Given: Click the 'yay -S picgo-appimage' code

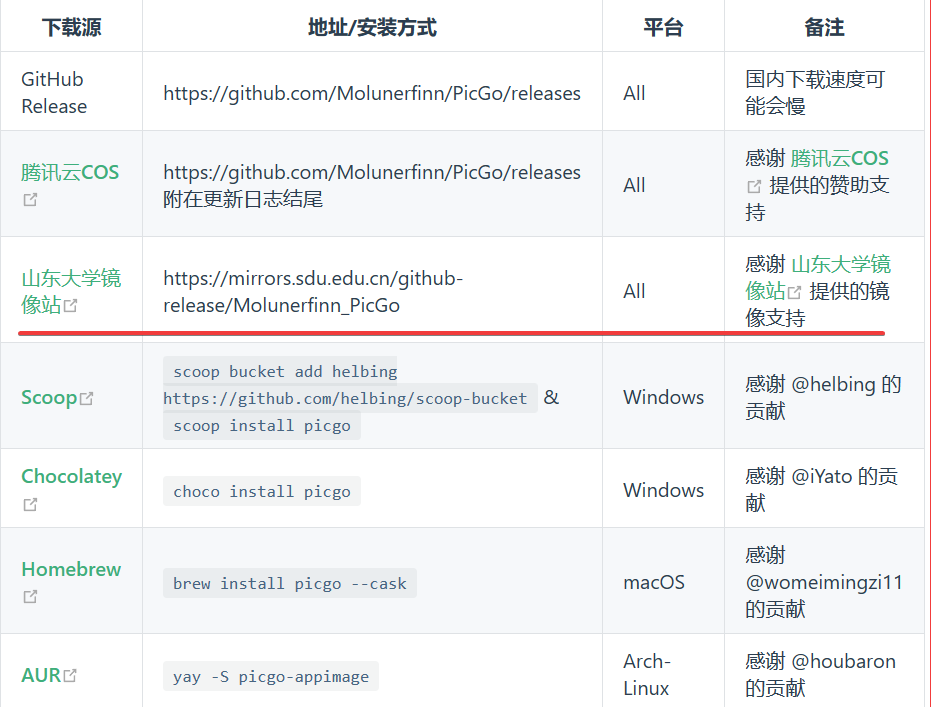Looking at the screenshot, I should click(x=271, y=676).
